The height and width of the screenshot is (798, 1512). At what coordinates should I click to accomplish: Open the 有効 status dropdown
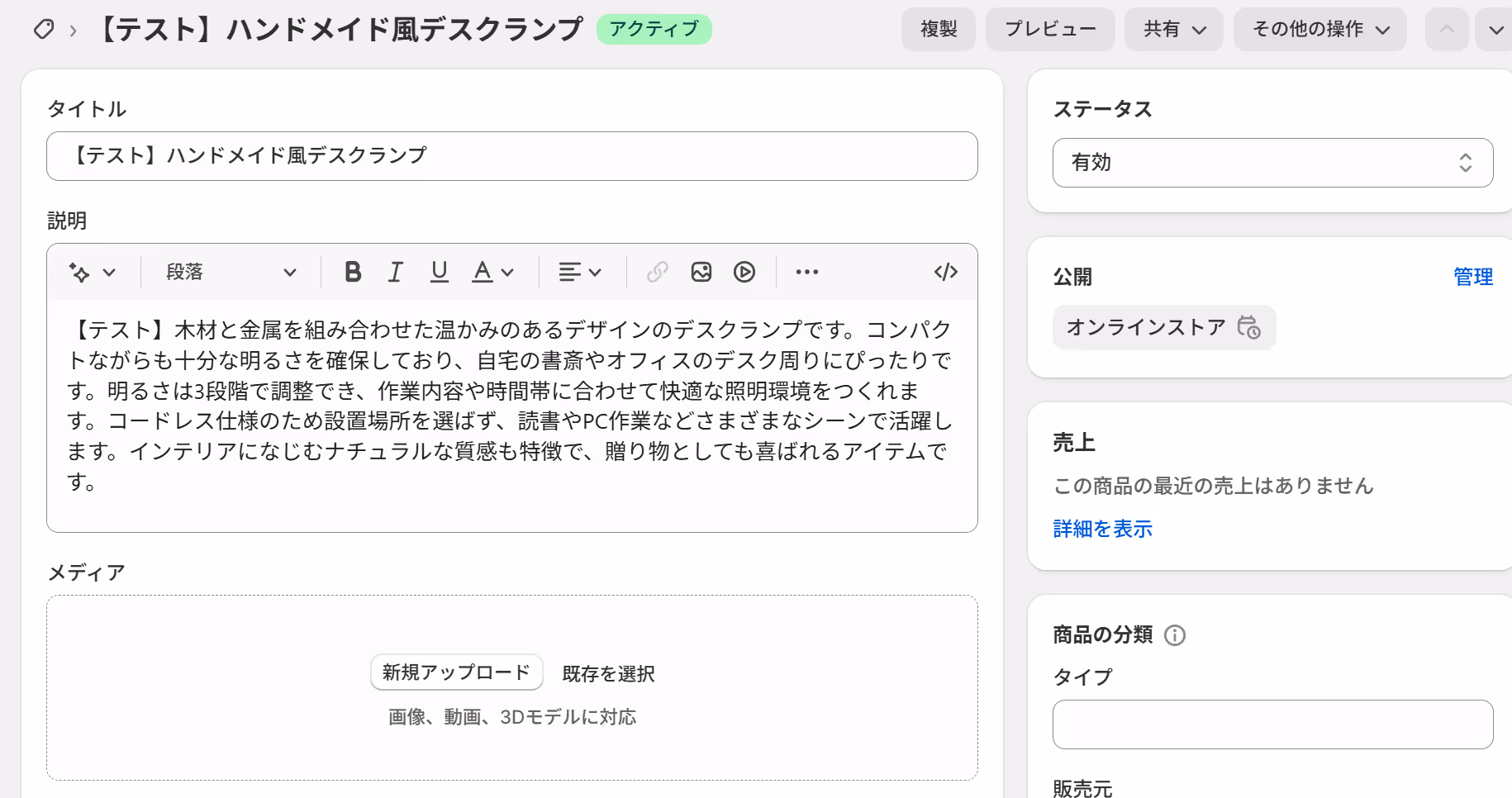pyautogui.click(x=1272, y=163)
